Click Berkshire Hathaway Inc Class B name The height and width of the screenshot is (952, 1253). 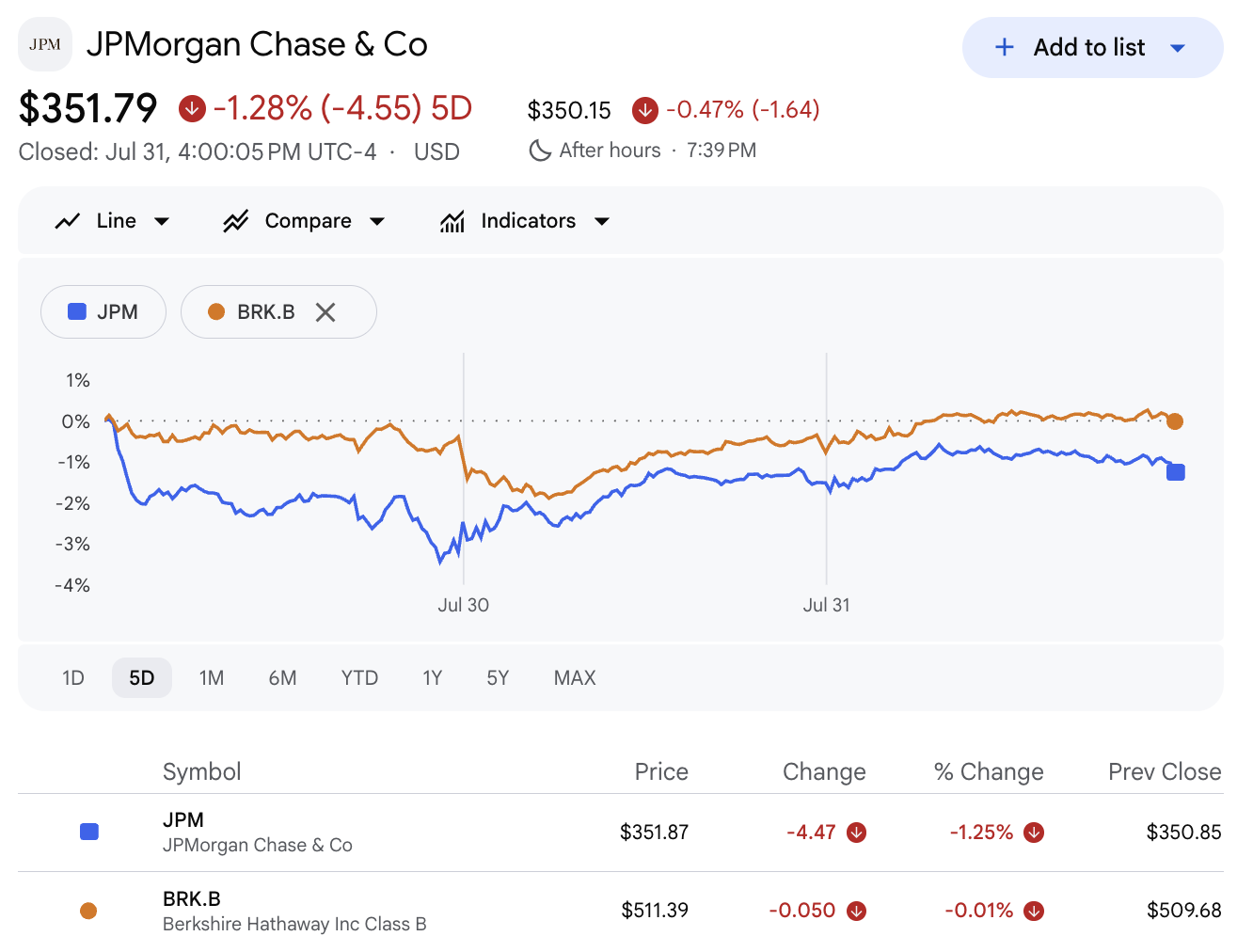[x=294, y=924]
